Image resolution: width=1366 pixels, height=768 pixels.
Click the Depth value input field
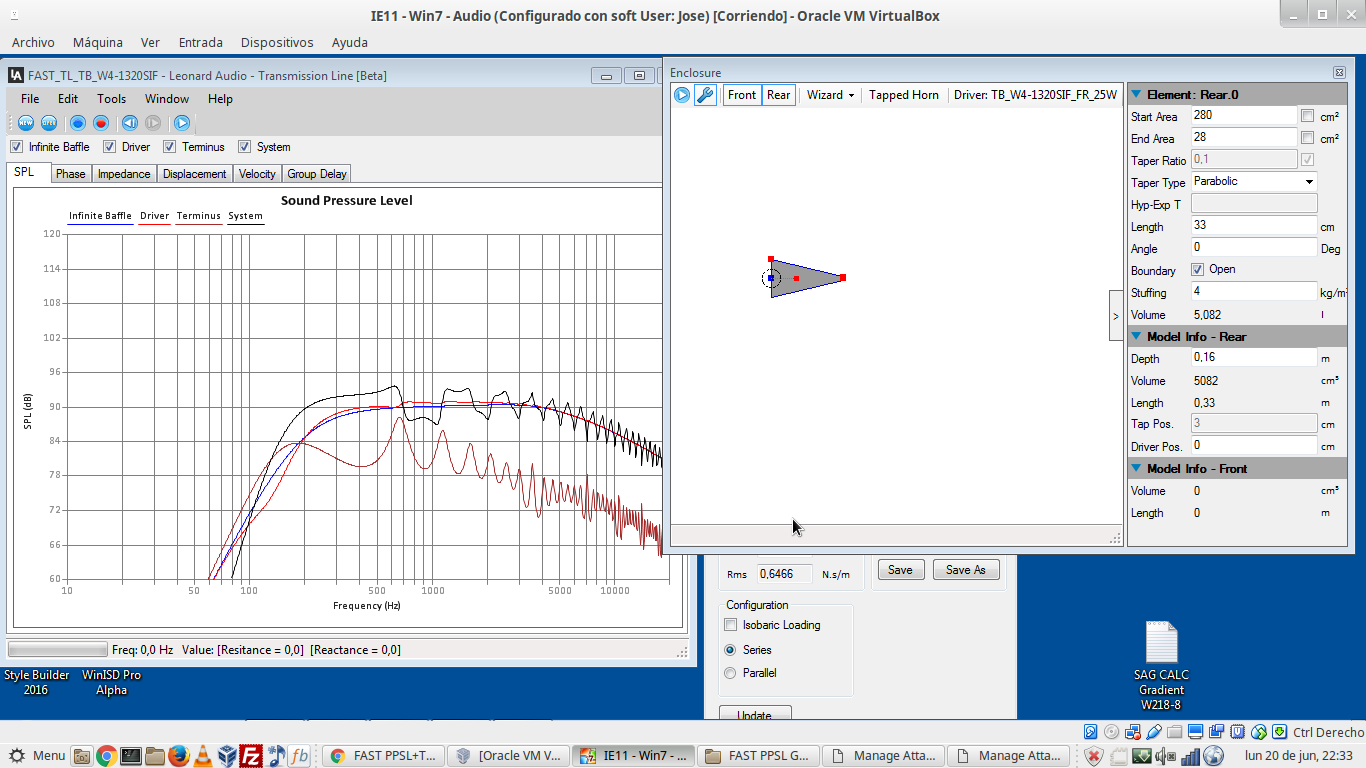pos(1254,358)
